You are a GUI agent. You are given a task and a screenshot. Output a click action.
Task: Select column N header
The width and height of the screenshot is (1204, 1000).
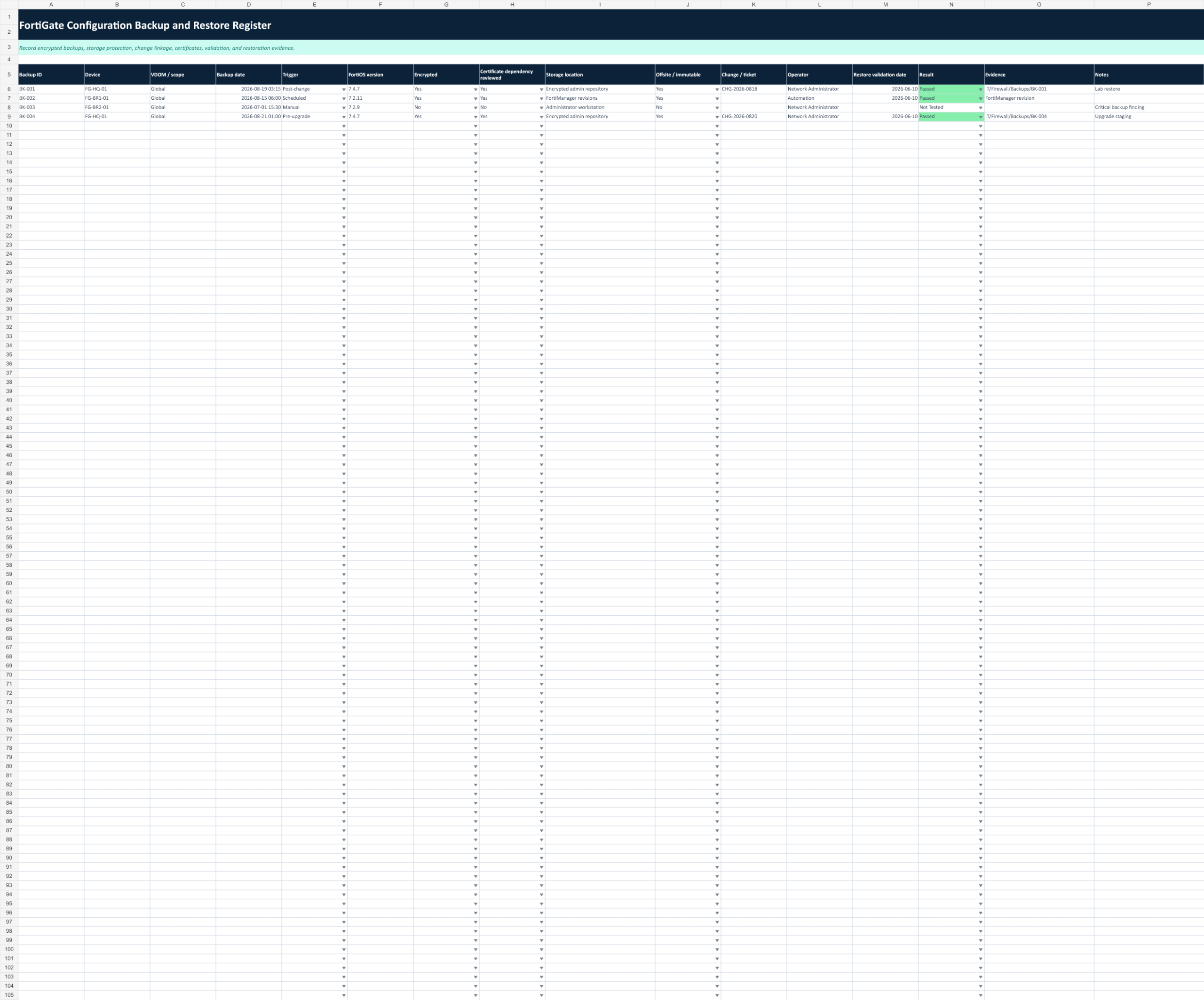[x=951, y=5]
